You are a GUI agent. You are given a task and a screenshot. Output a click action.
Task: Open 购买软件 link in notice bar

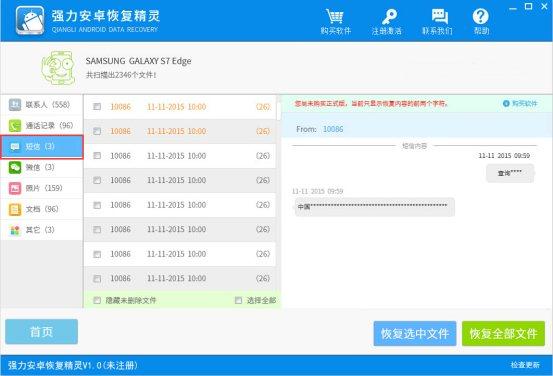(520, 103)
